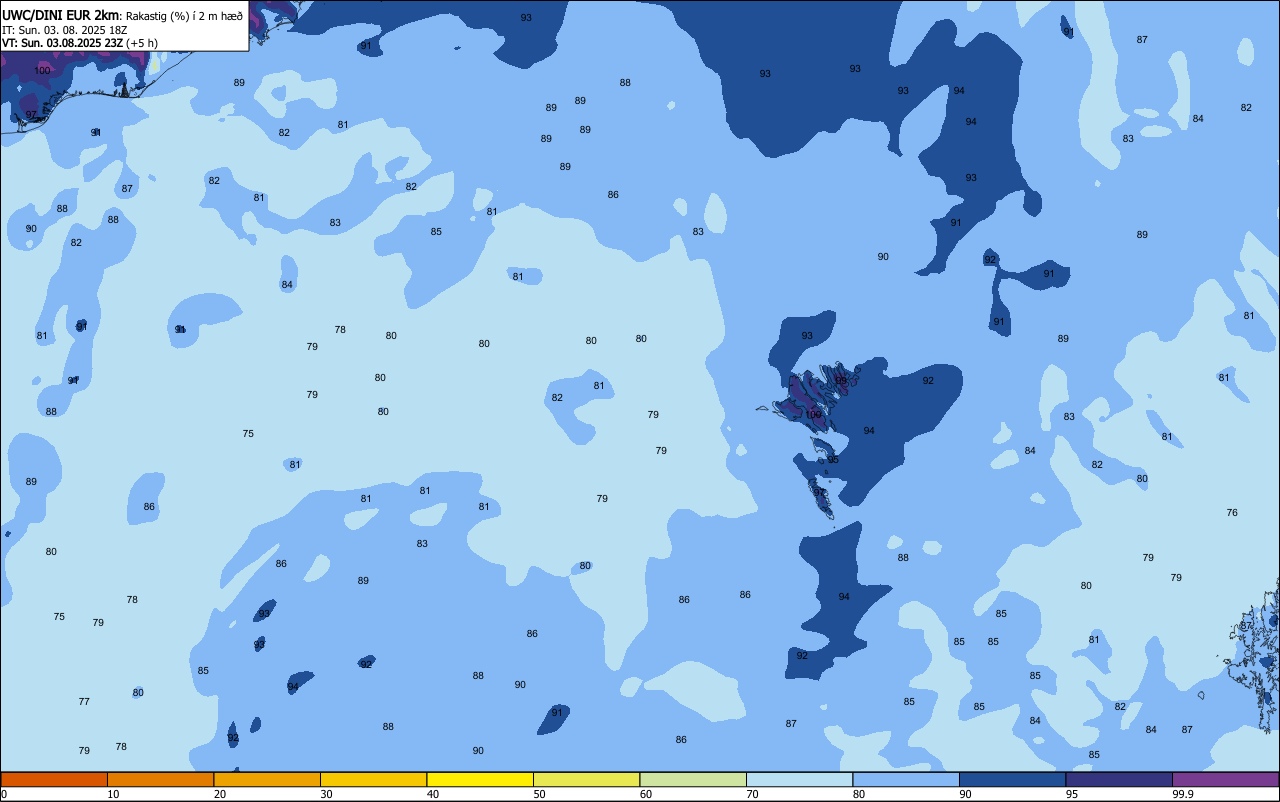Click the 'VT: Sun. 03.08.2025 23Z' line
Image resolution: width=1280 pixels, height=802 pixels.
[62, 42]
